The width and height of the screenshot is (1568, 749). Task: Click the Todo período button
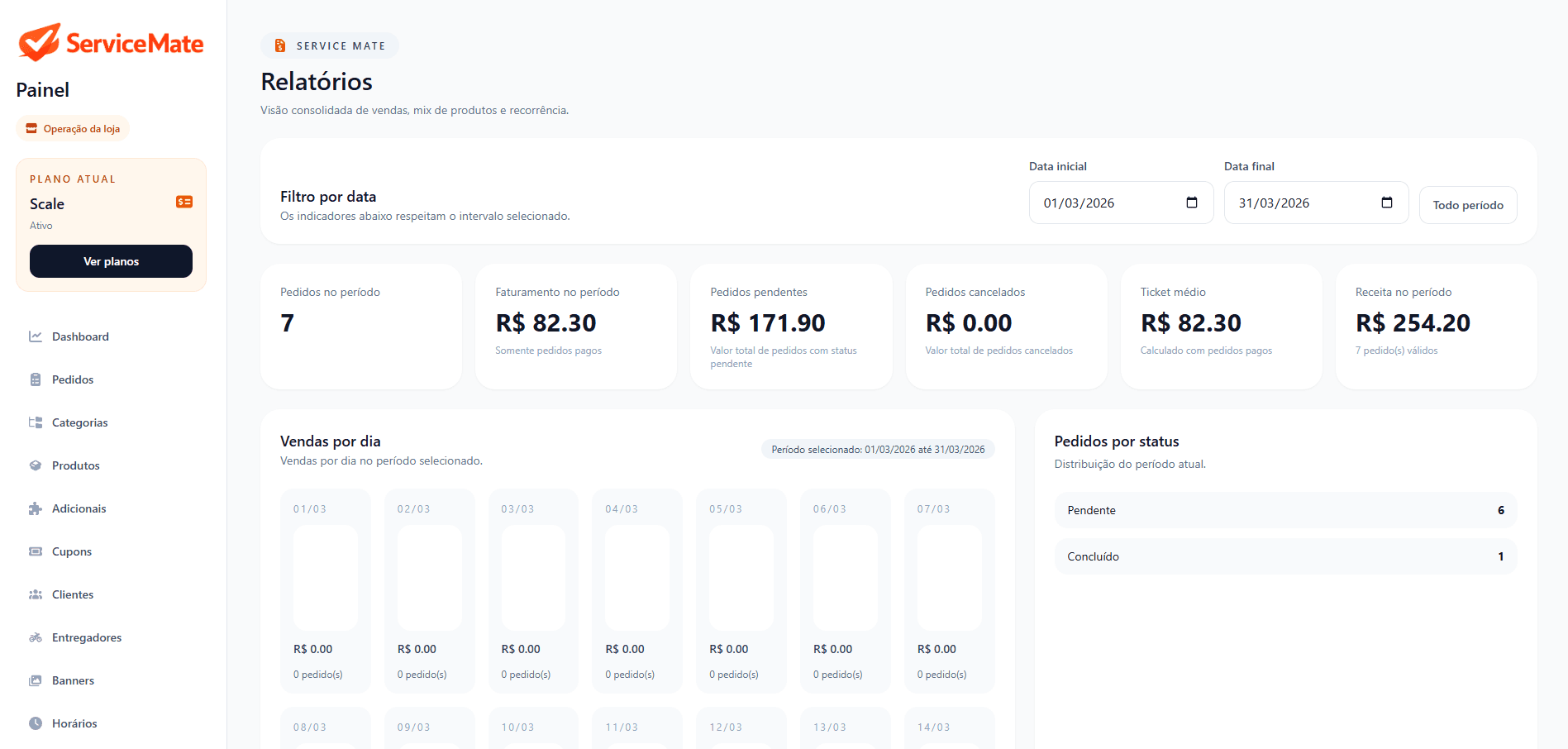1467,205
